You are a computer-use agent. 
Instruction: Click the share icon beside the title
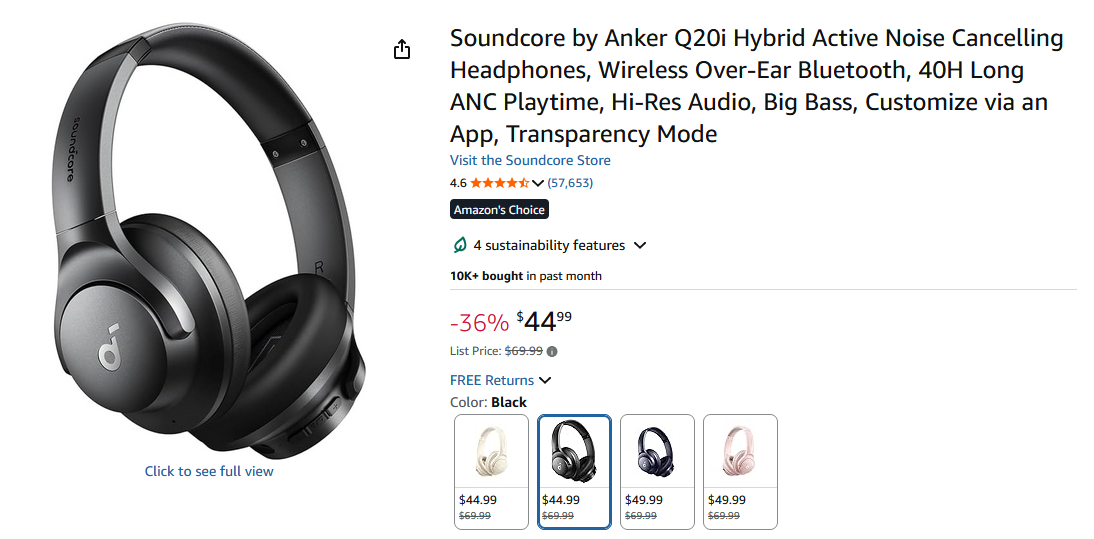402,50
